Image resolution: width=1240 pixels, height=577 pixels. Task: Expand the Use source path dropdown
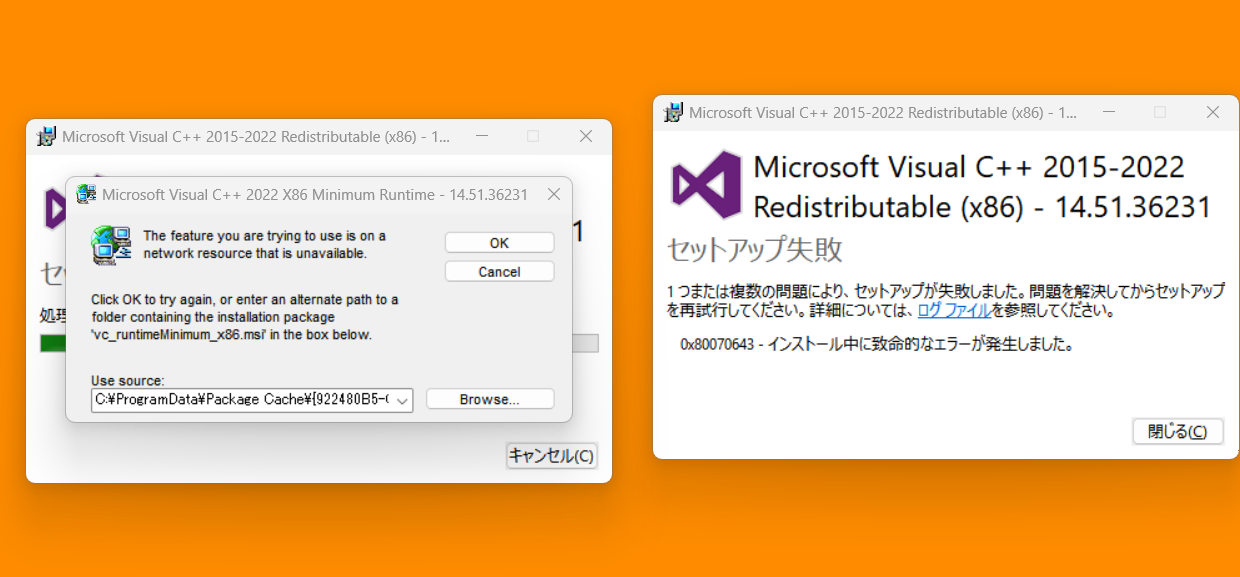point(403,400)
